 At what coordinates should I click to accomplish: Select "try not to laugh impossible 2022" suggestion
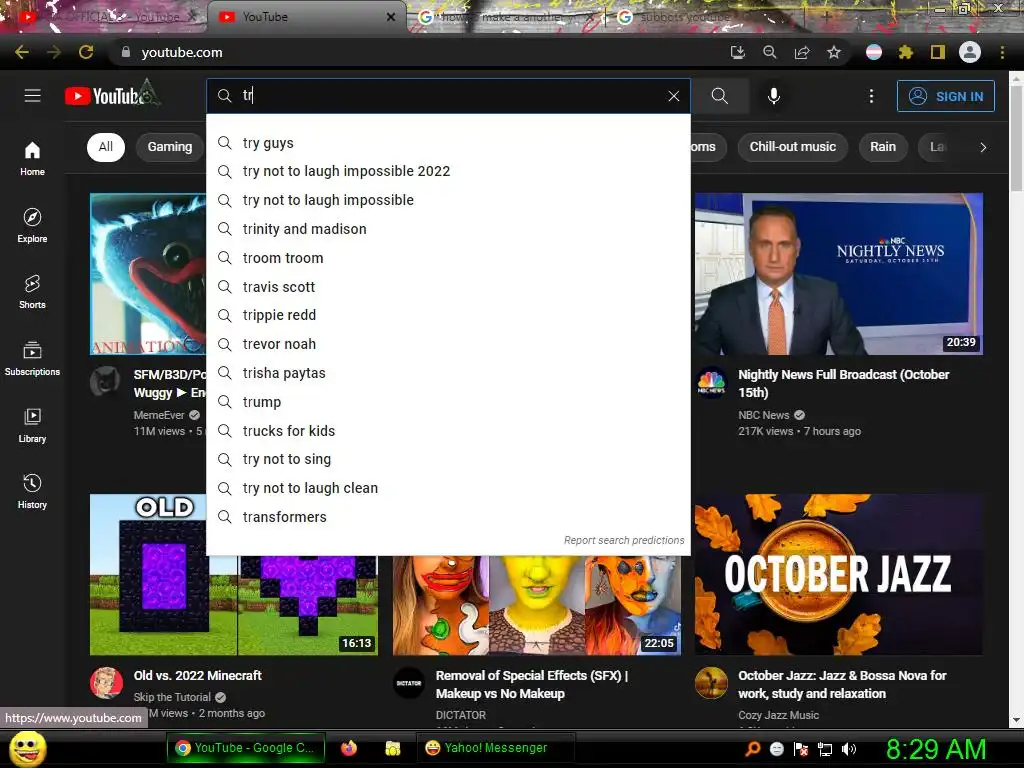coord(448,171)
